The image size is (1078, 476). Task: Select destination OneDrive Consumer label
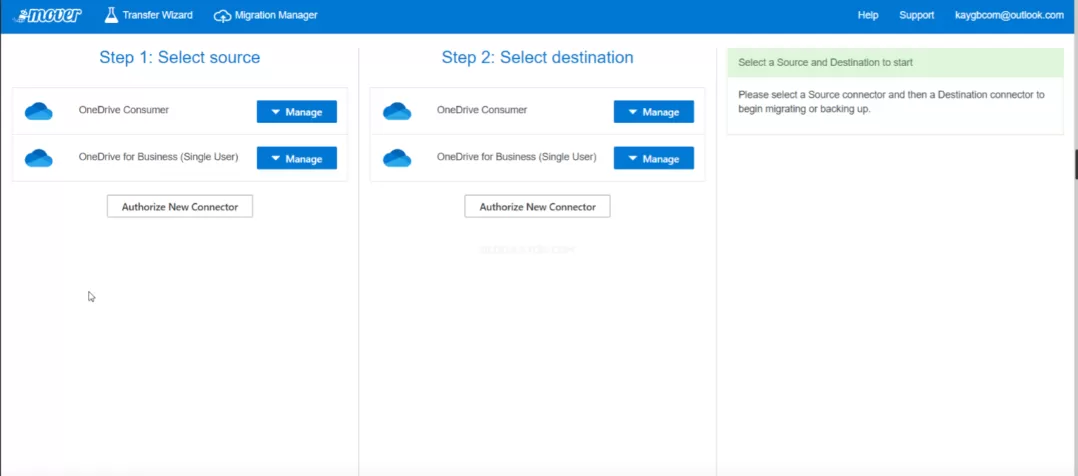click(482, 109)
